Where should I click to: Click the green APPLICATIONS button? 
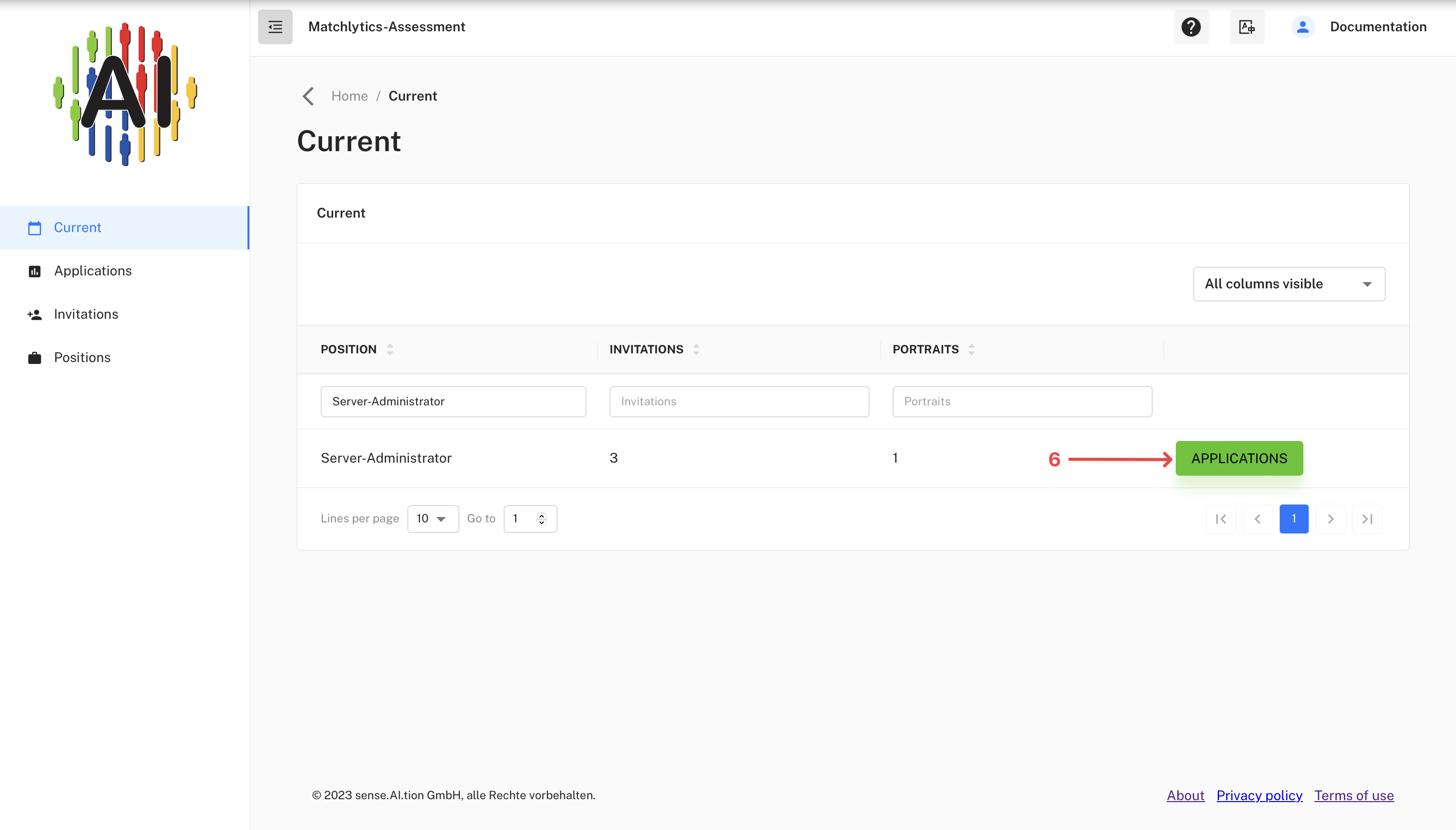click(1239, 458)
